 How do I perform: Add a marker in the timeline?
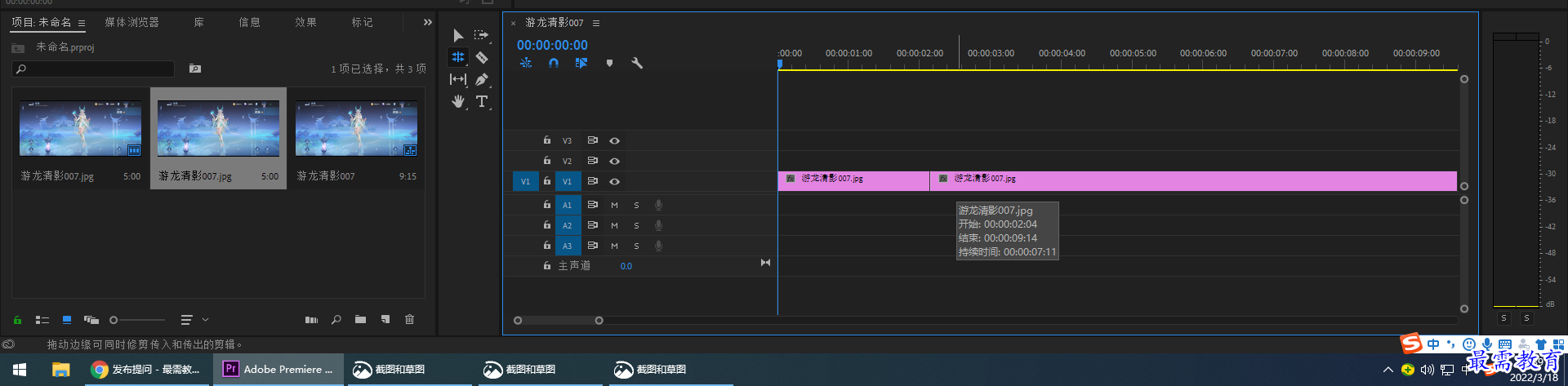click(609, 63)
